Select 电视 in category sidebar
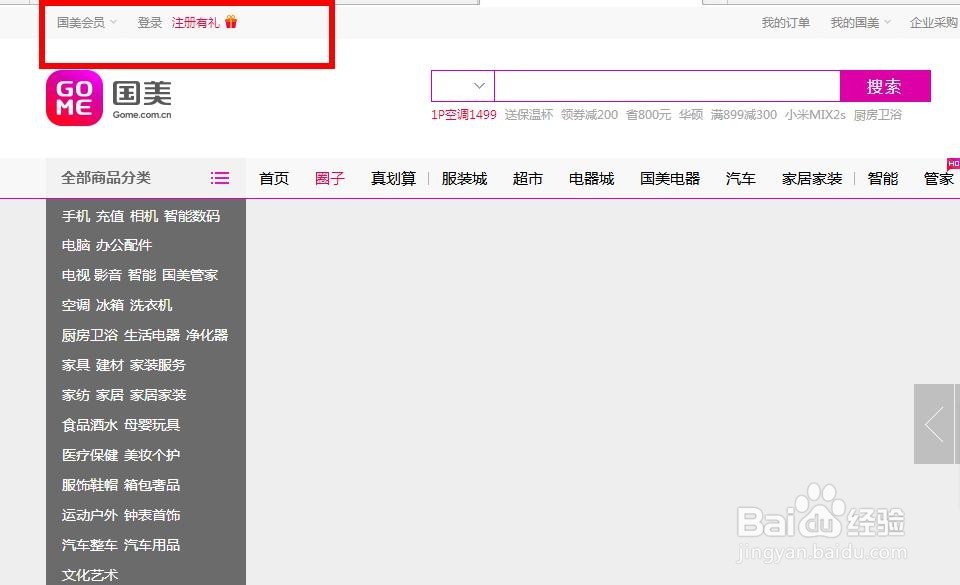The height and width of the screenshot is (585, 960). [x=76, y=275]
